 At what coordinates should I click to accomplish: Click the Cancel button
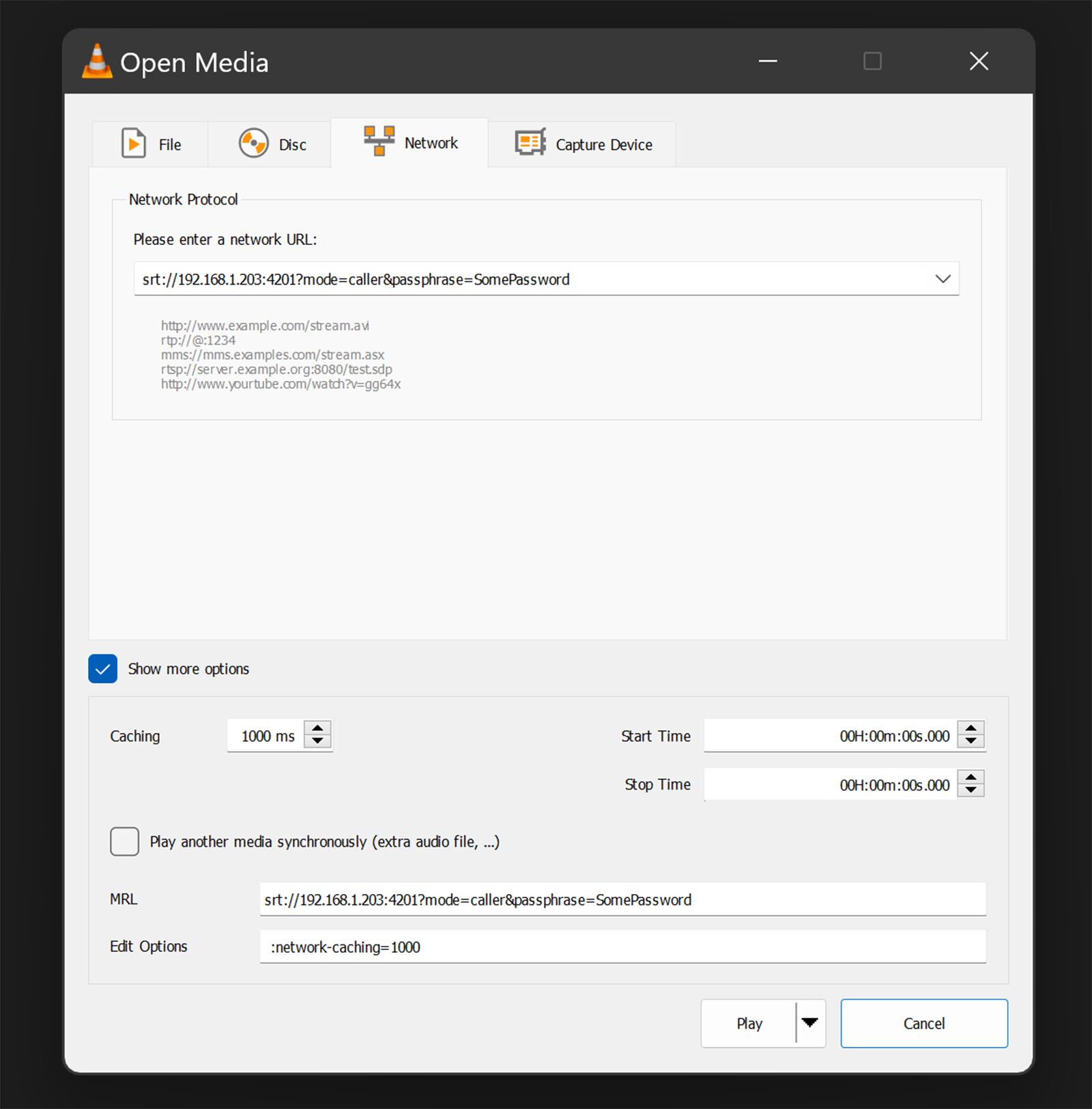[x=923, y=1023]
